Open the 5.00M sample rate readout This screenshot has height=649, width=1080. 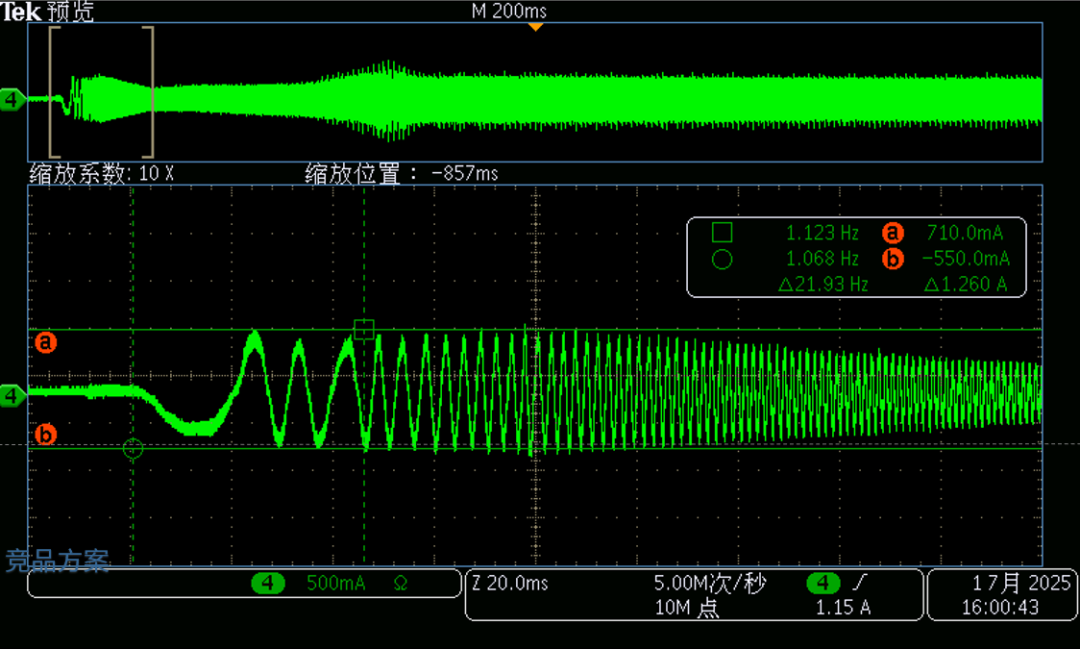point(699,584)
